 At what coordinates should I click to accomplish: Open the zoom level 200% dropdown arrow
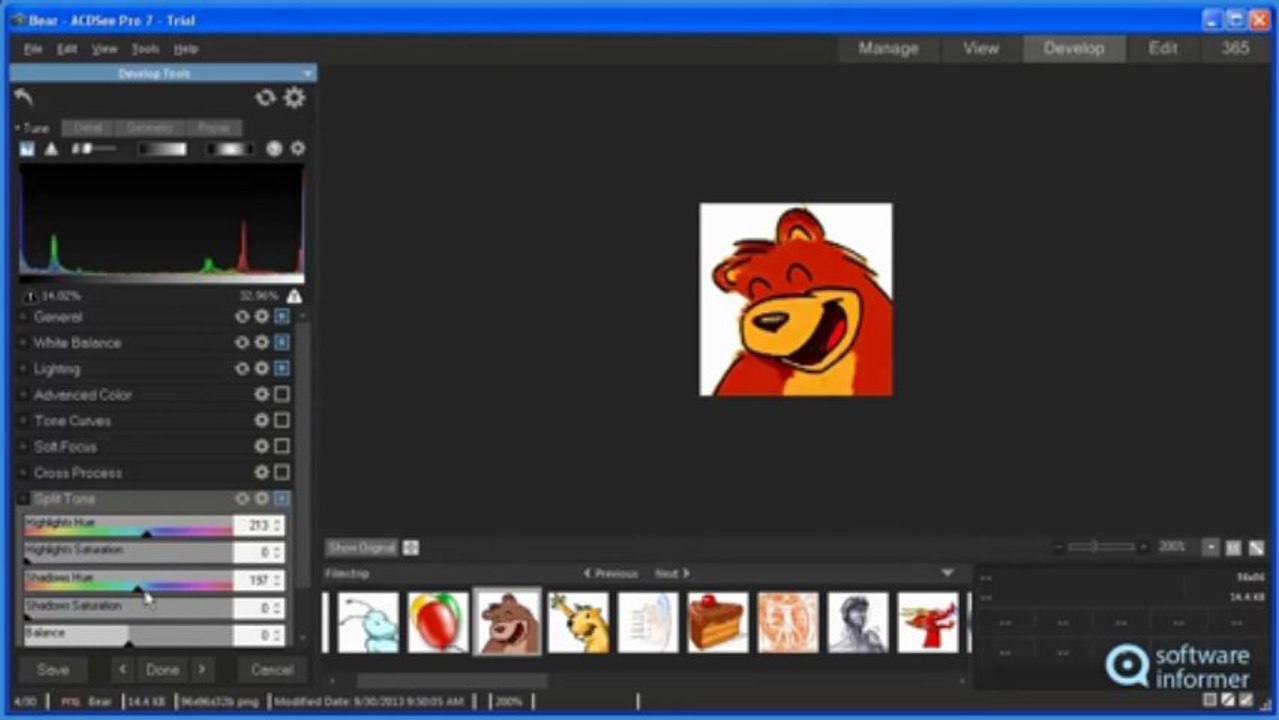click(1210, 548)
